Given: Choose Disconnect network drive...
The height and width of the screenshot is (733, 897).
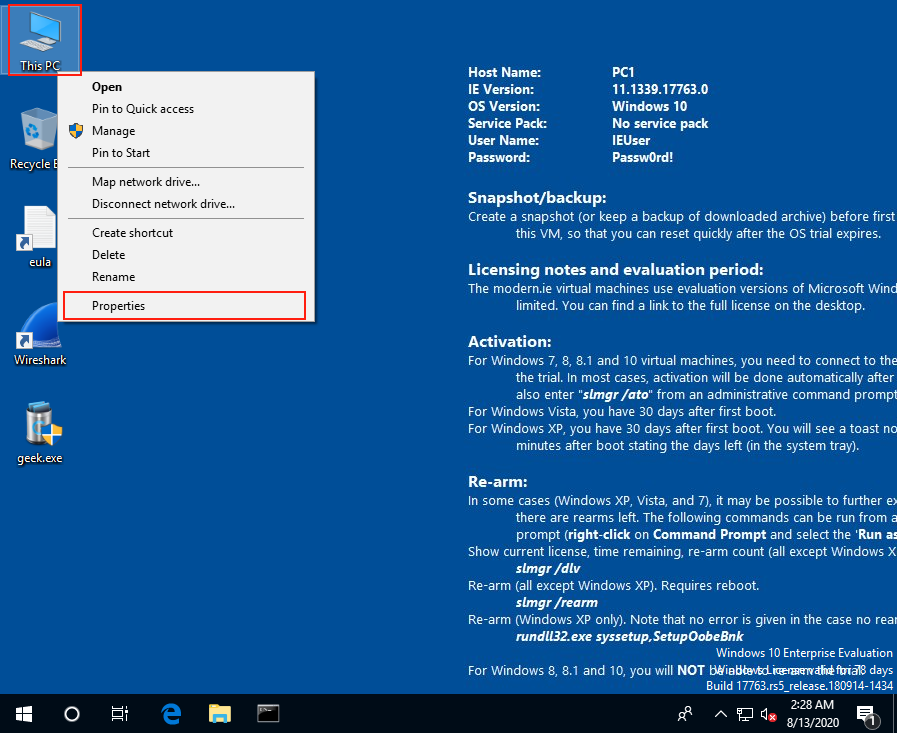Looking at the screenshot, I should click(186, 204).
